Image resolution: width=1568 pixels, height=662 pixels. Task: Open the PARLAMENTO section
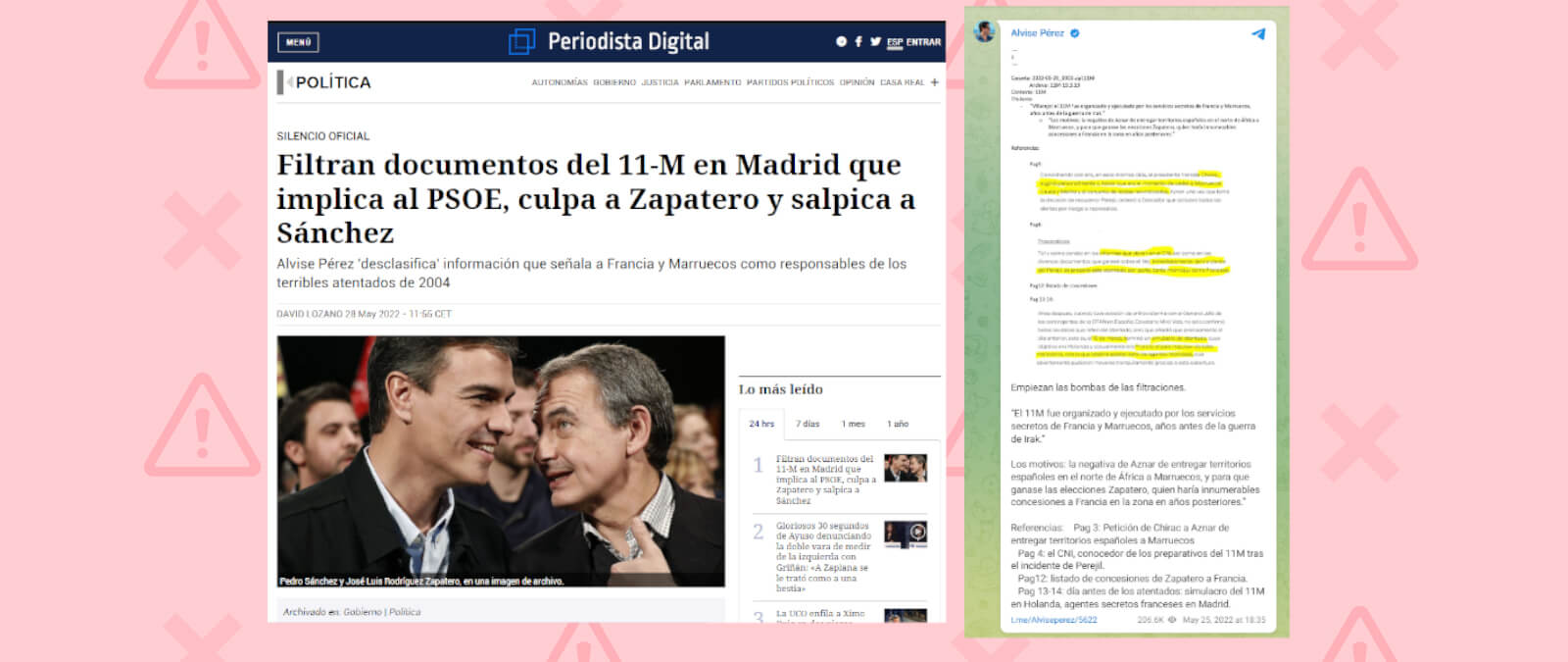click(x=712, y=82)
